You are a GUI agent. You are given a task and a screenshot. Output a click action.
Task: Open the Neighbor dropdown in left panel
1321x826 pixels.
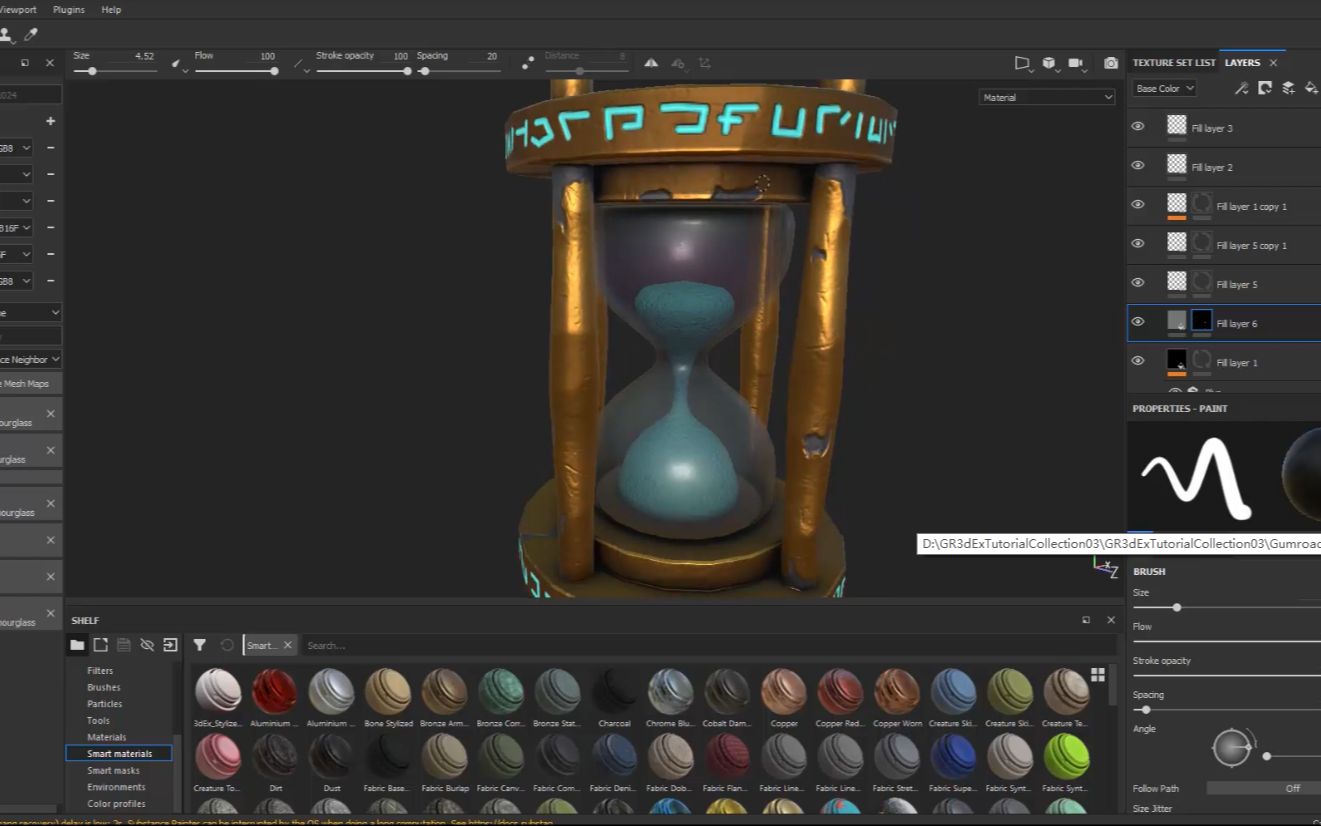pos(30,359)
